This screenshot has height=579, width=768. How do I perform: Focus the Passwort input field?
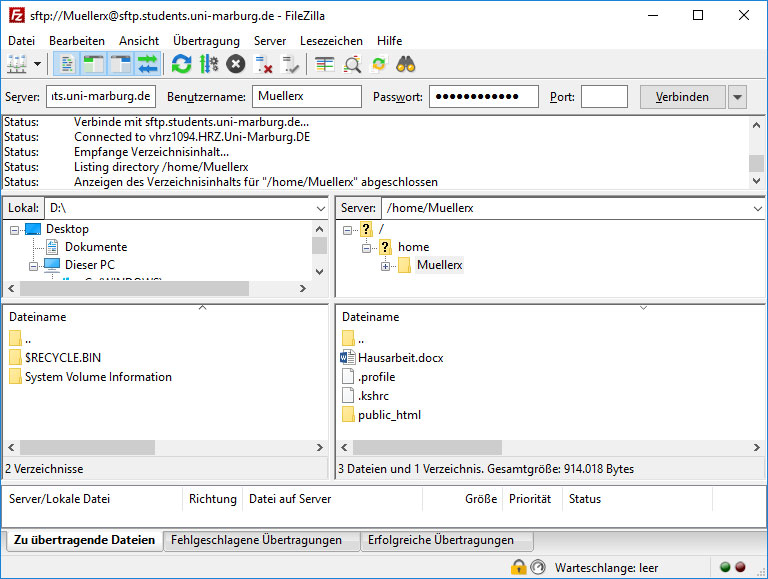tap(484, 96)
